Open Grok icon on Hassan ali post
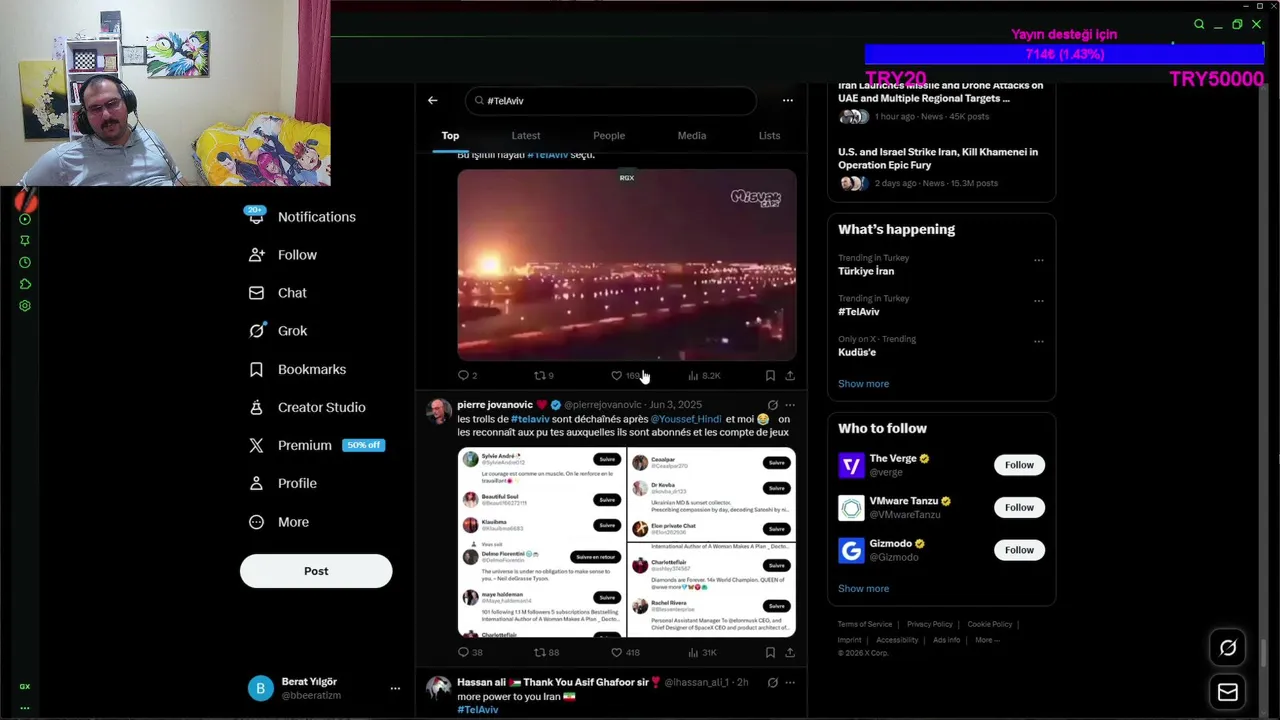 (x=772, y=682)
